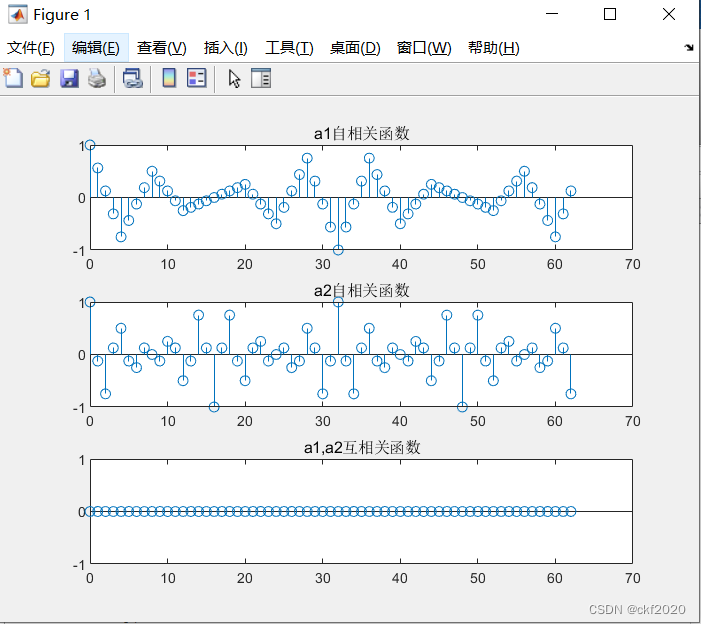This screenshot has height=624, width=701.
Task: Open the 窗口(W) menu
Action: pyautogui.click(x=424, y=48)
